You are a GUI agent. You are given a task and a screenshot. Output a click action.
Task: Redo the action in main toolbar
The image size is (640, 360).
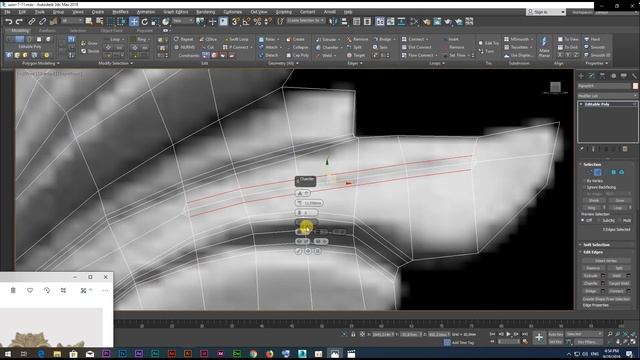click(19, 22)
